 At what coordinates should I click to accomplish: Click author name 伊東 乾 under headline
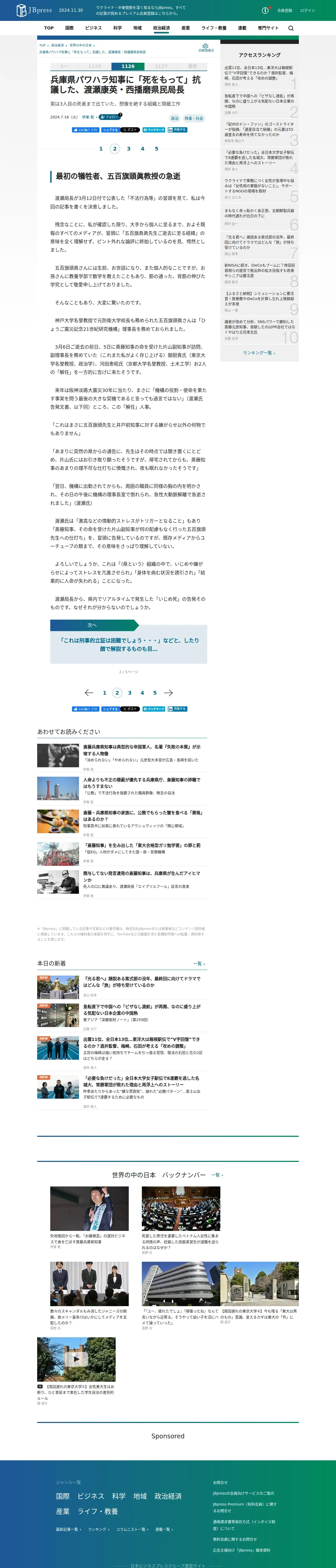pyautogui.click(x=88, y=117)
